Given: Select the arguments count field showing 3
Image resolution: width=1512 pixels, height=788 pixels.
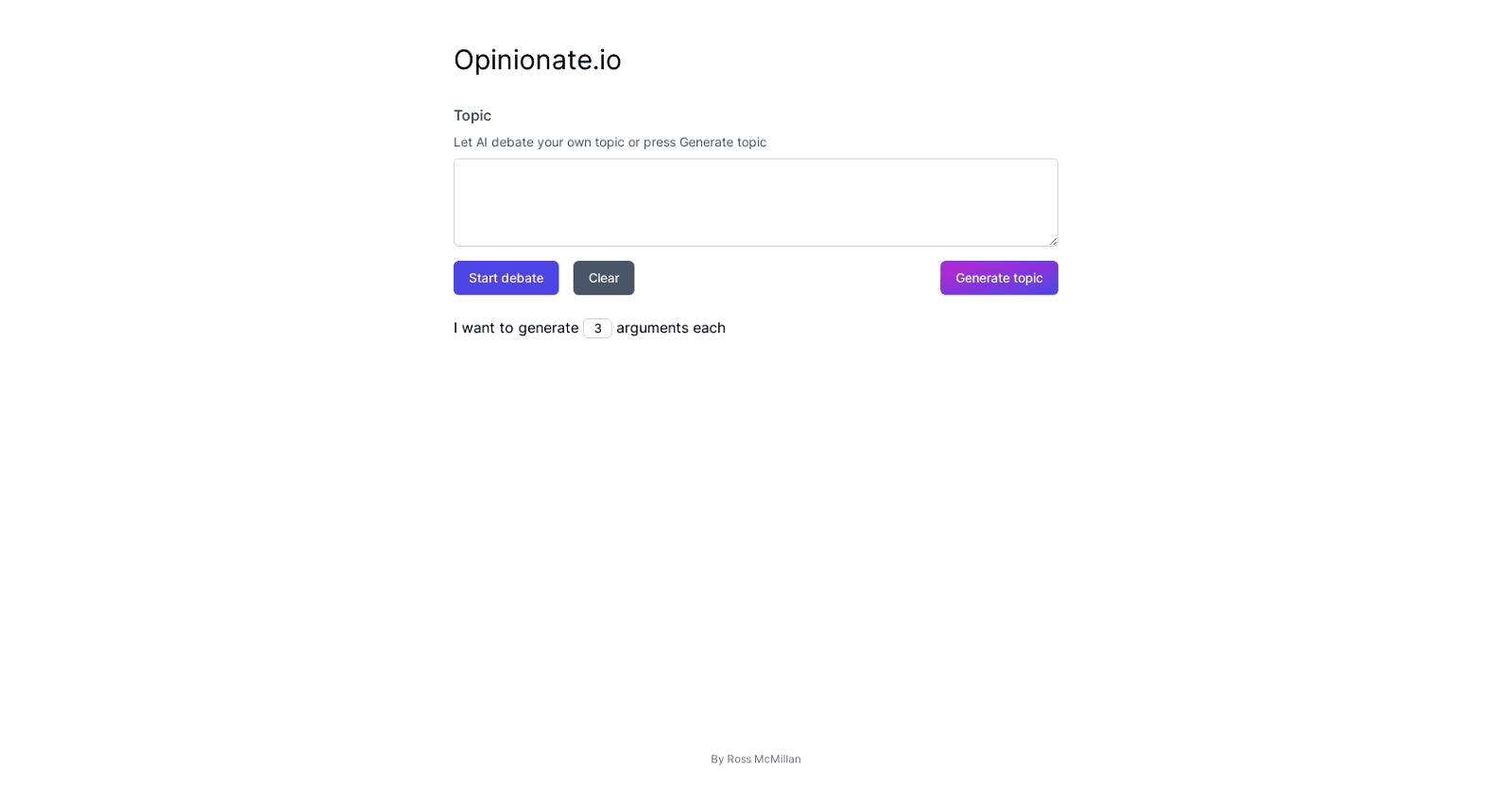Looking at the screenshot, I should click(x=597, y=328).
